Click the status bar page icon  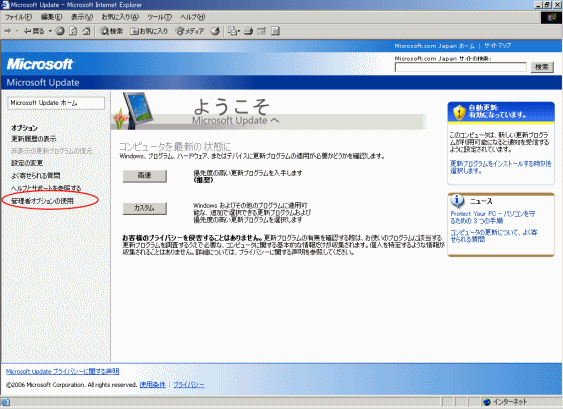pyautogui.click(x=5, y=402)
